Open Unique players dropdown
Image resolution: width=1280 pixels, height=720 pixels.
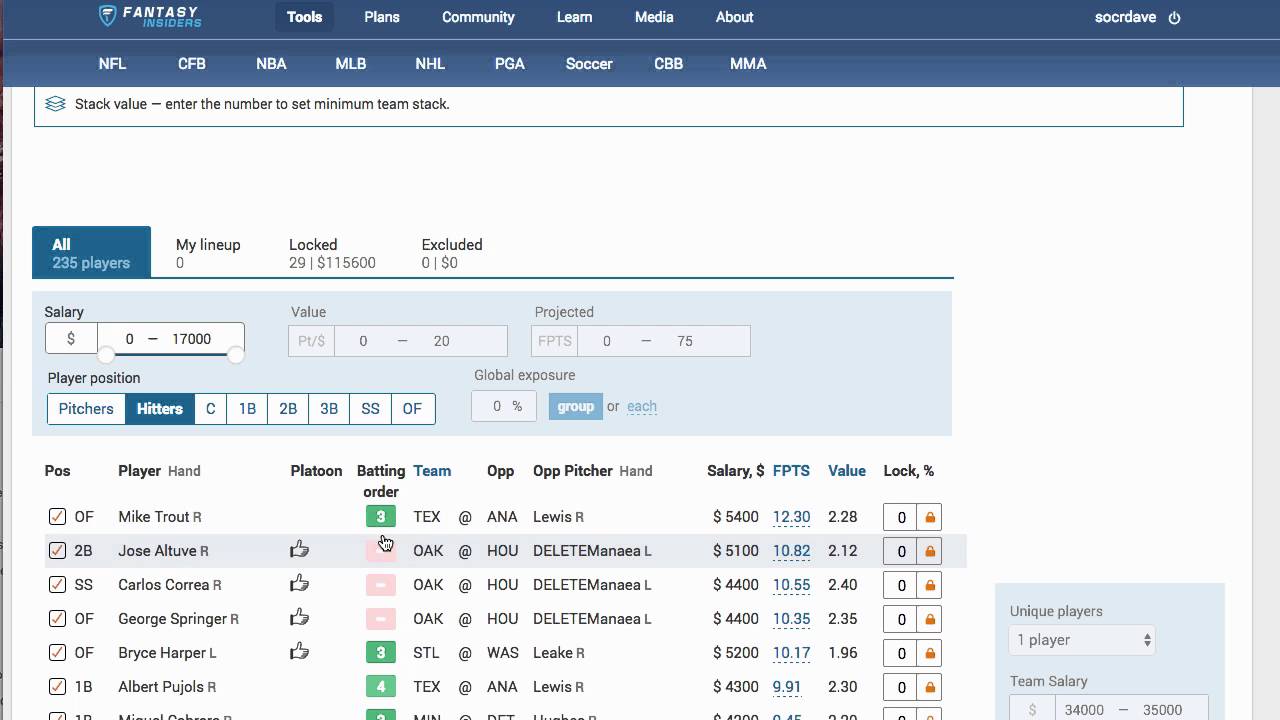pyautogui.click(x=1082, y=640)
